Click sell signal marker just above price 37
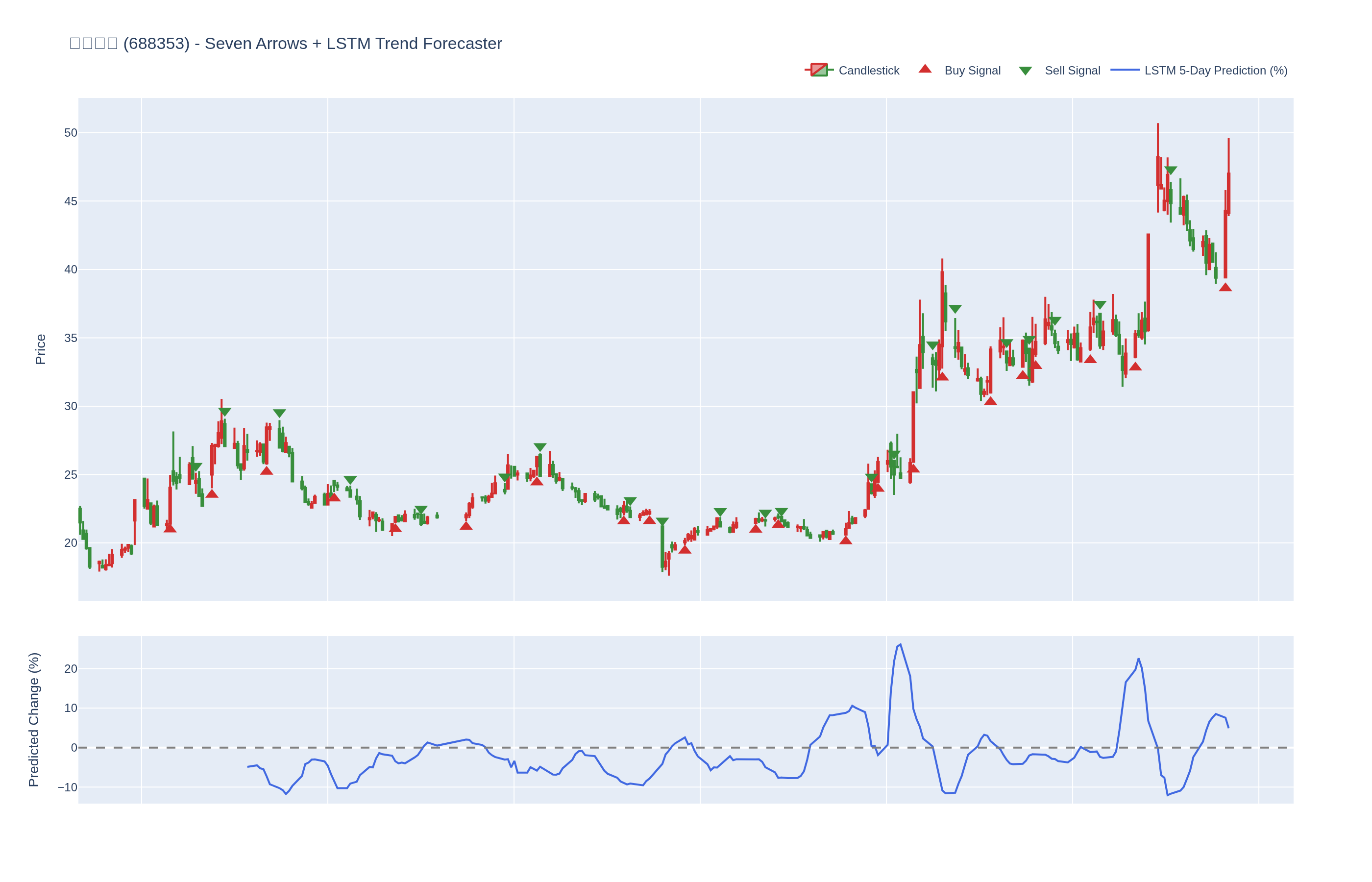Viewport: 1372px width, 882px height. click(x=955, y=309)
